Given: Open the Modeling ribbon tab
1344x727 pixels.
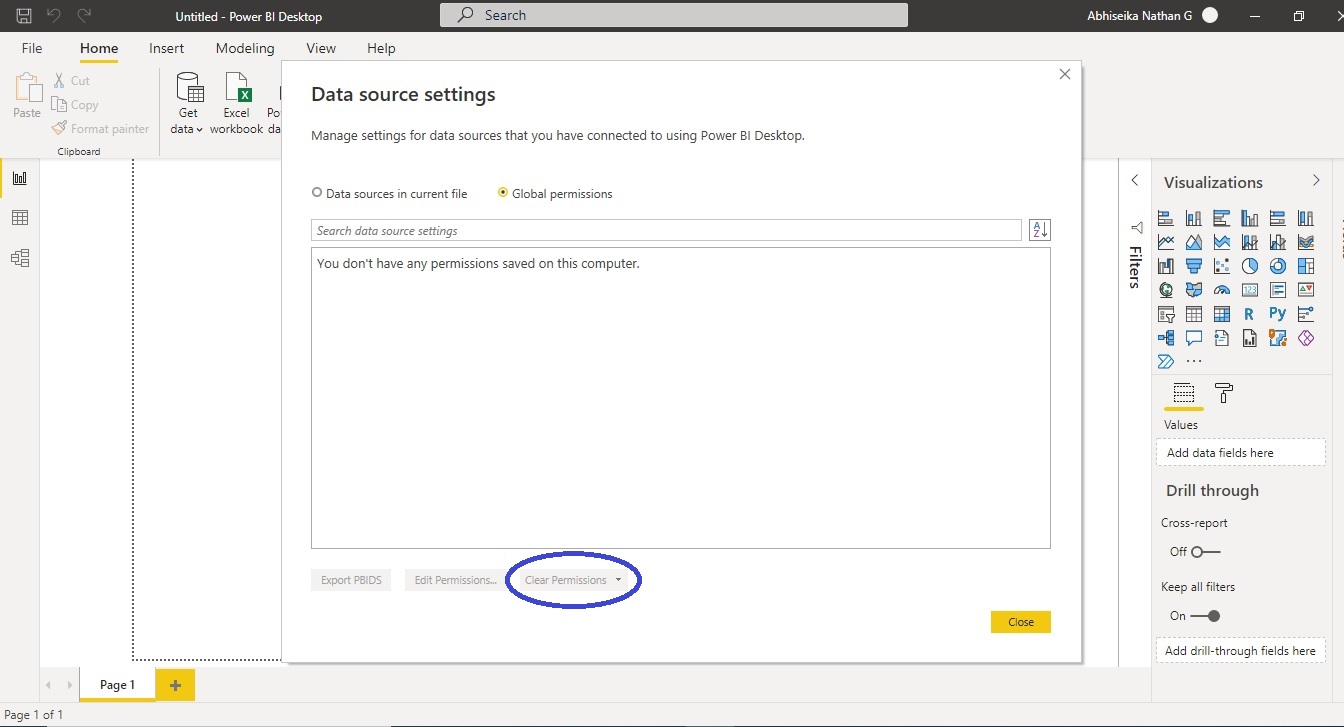Looking at the screenshot, I should point(245,48).
